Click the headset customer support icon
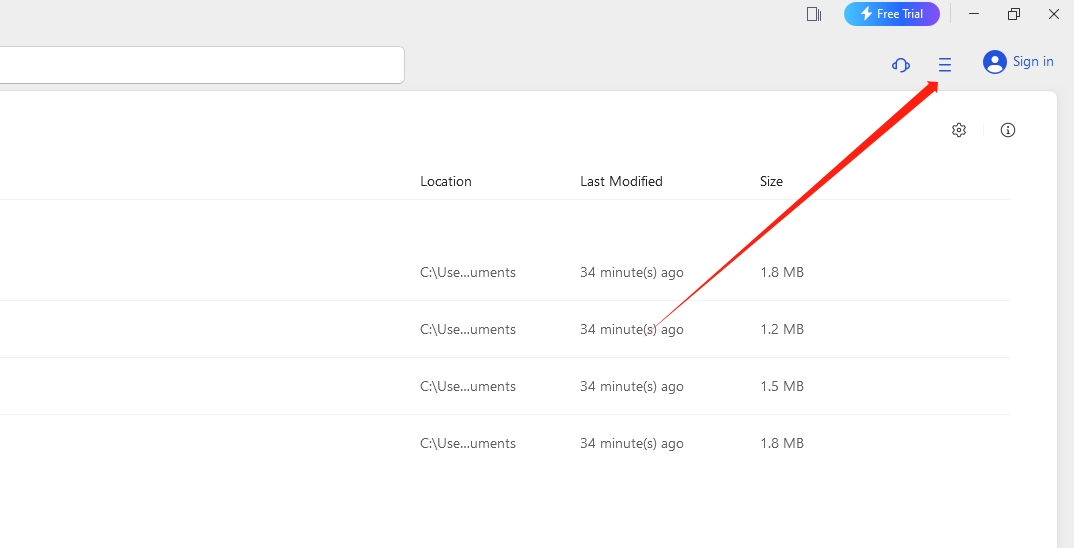Screen dimensions: 1074x548 click(x=900, y=65)
